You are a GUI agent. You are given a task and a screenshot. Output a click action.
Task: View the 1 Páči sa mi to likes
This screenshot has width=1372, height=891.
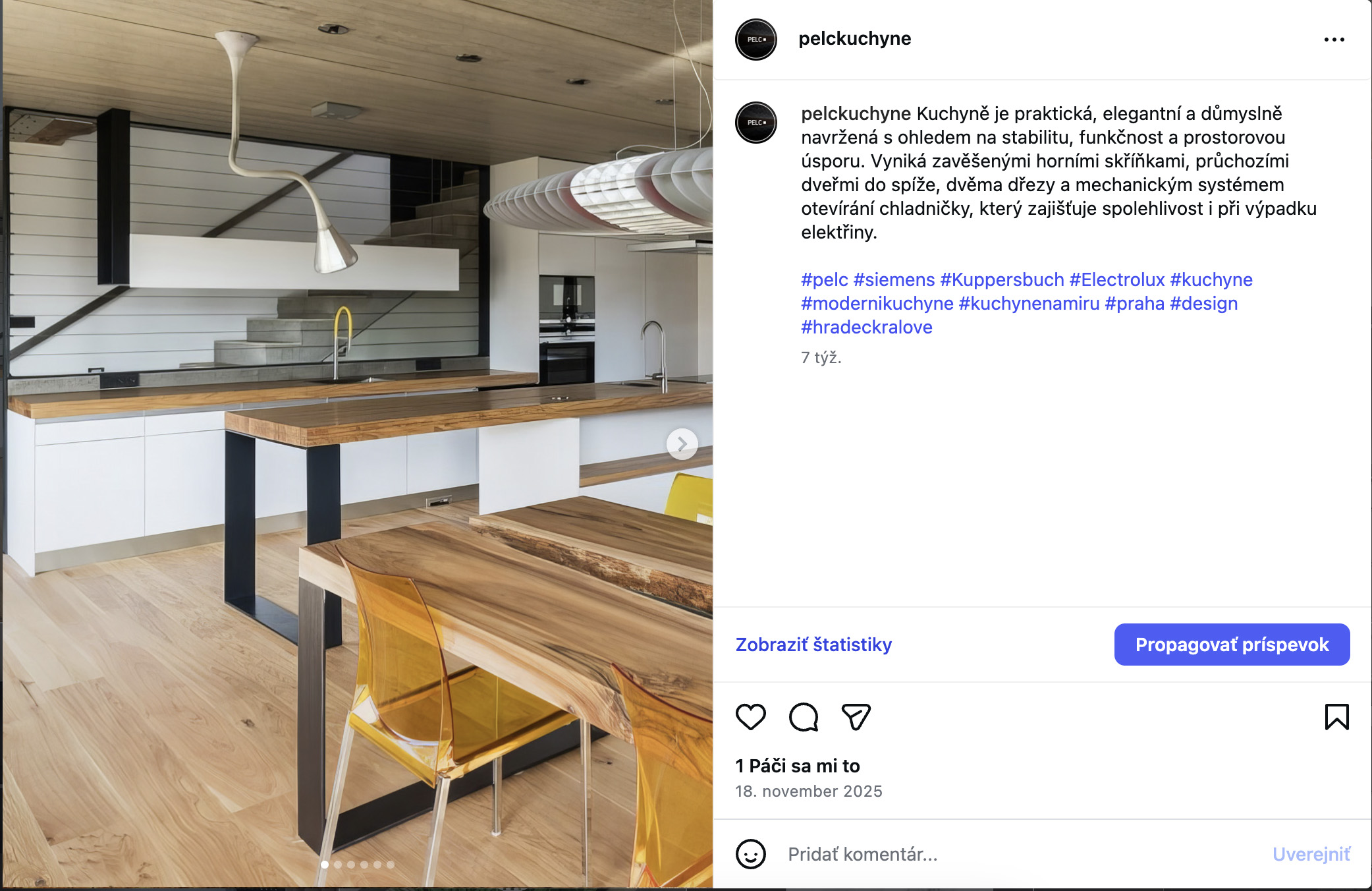pyautogui.click(x=798, y=766)
